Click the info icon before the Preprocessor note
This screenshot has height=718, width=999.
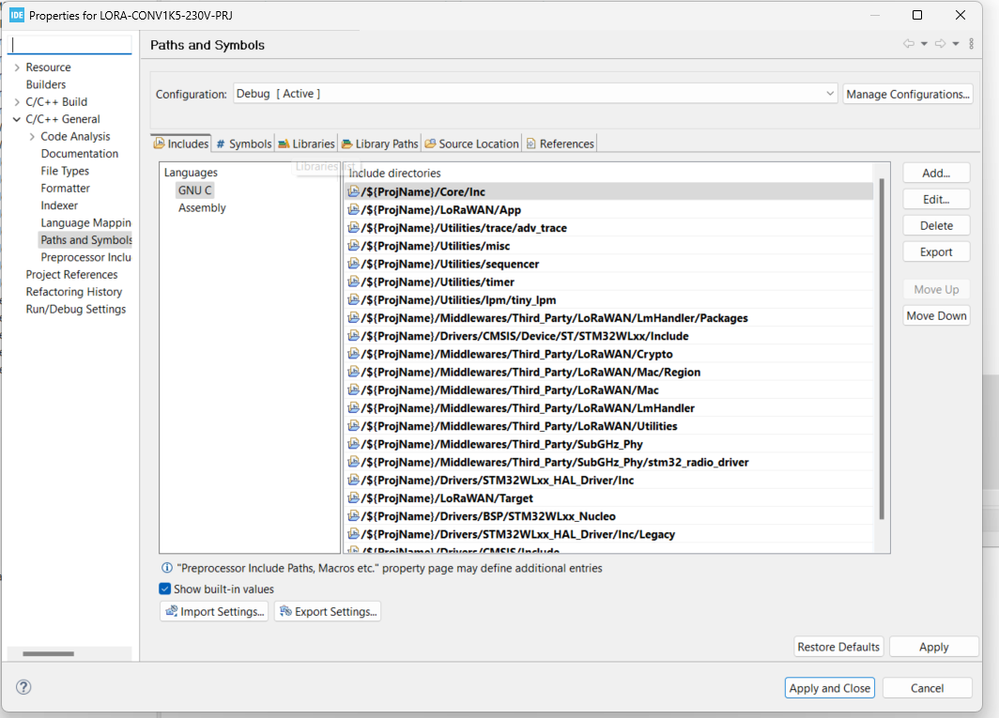point(167,568)
